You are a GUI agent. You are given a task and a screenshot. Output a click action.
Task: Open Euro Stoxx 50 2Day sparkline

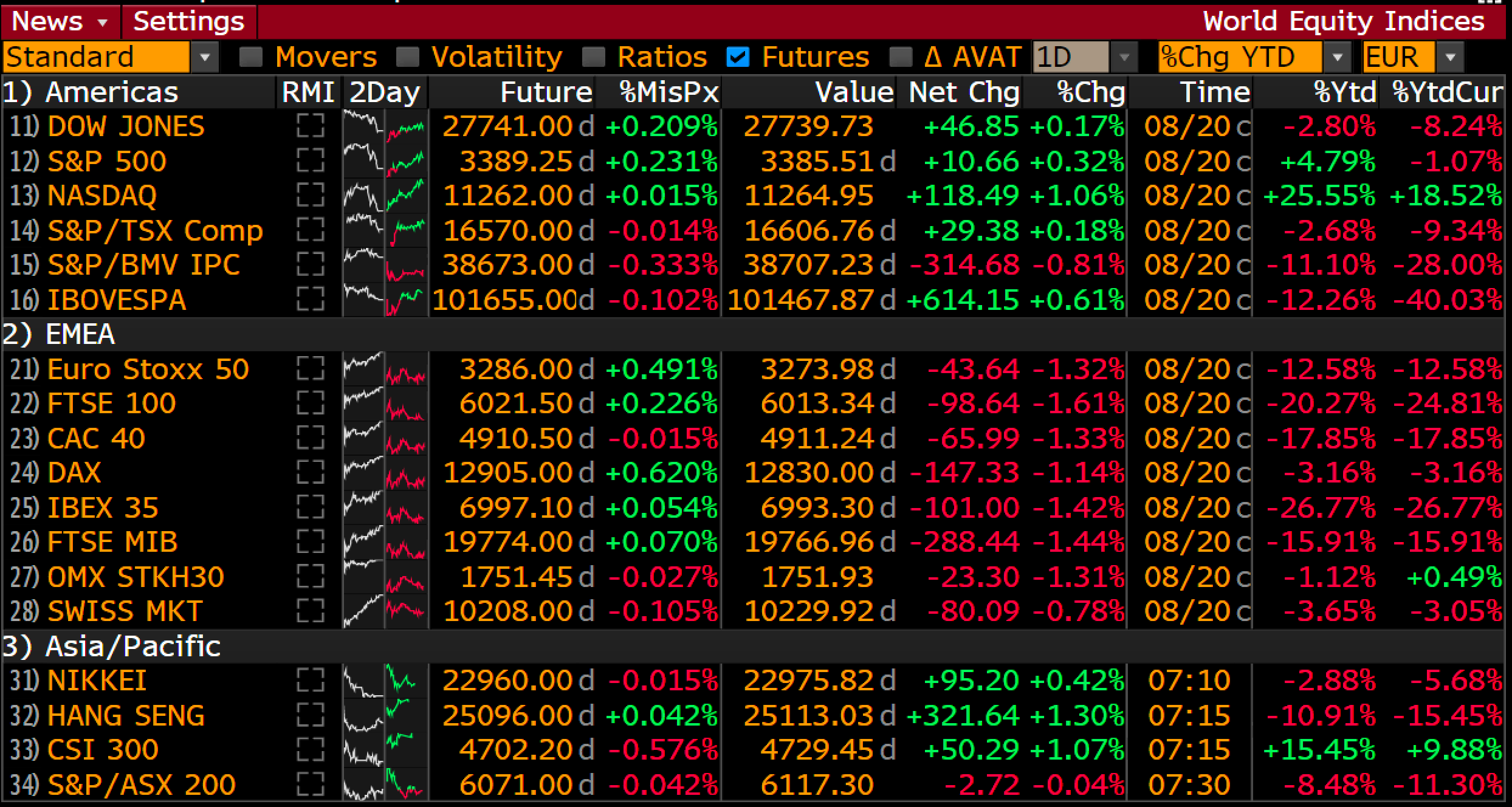point(385,369)
